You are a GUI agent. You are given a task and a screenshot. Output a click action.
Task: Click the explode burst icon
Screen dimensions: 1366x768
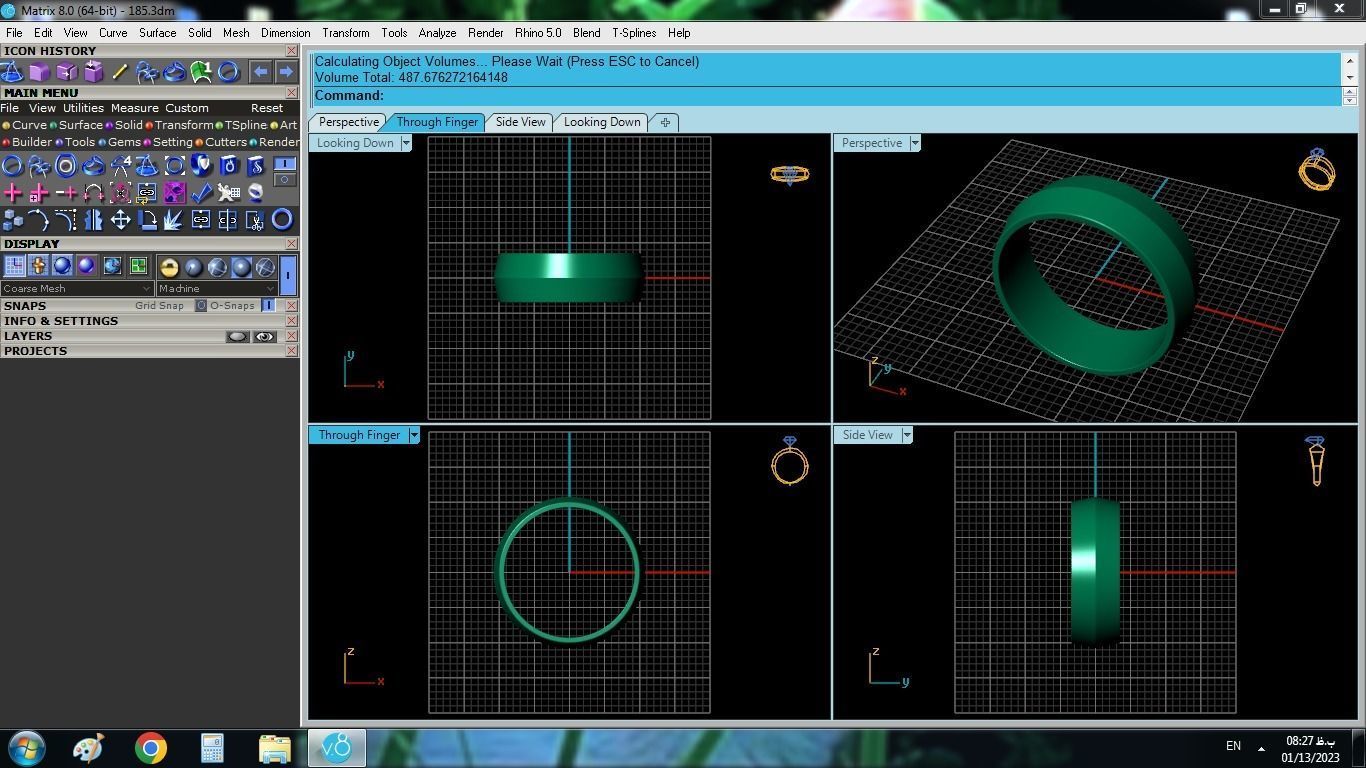pyautogui.click(x=173, y=219)
